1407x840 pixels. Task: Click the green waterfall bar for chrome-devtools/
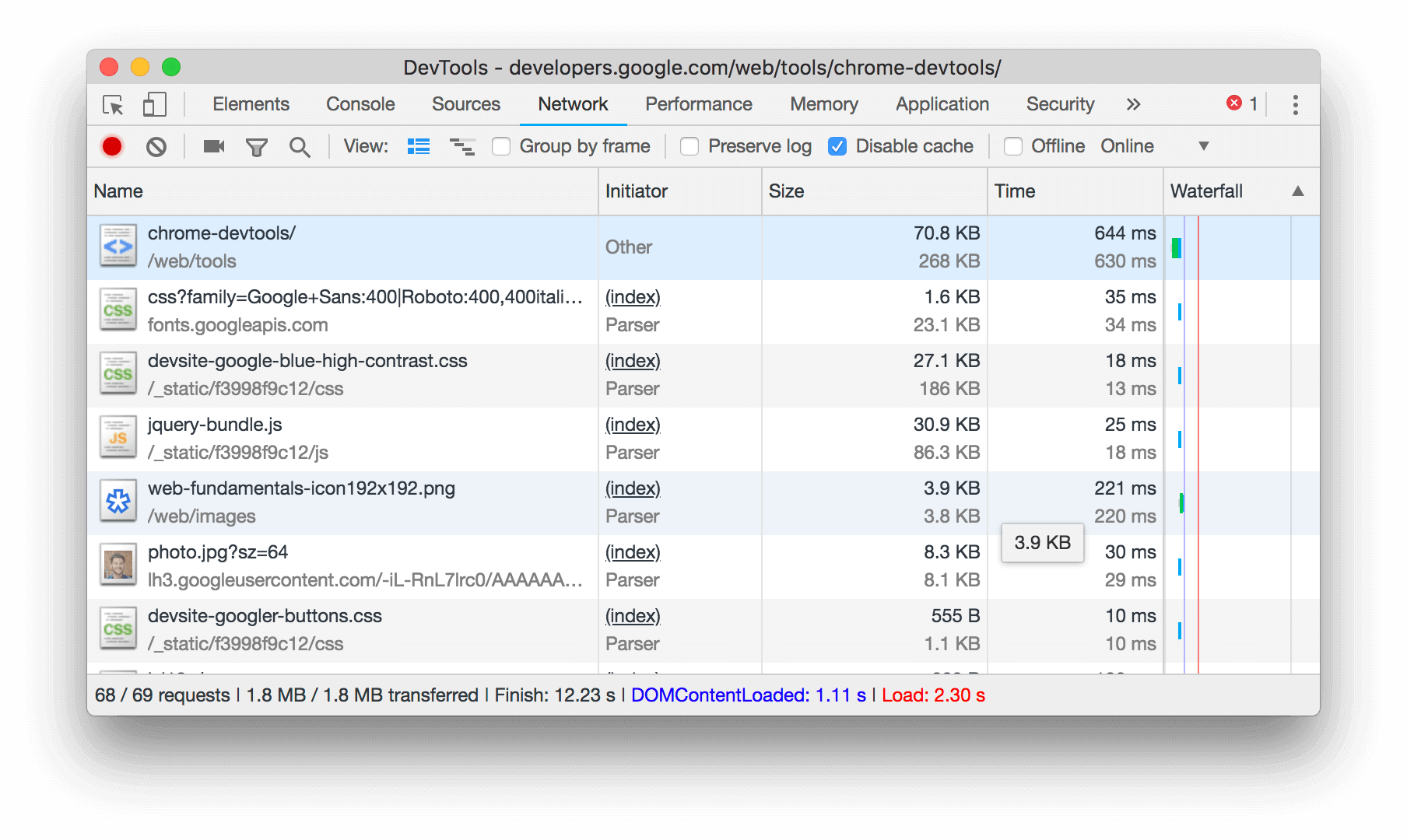coord(1177,248)
